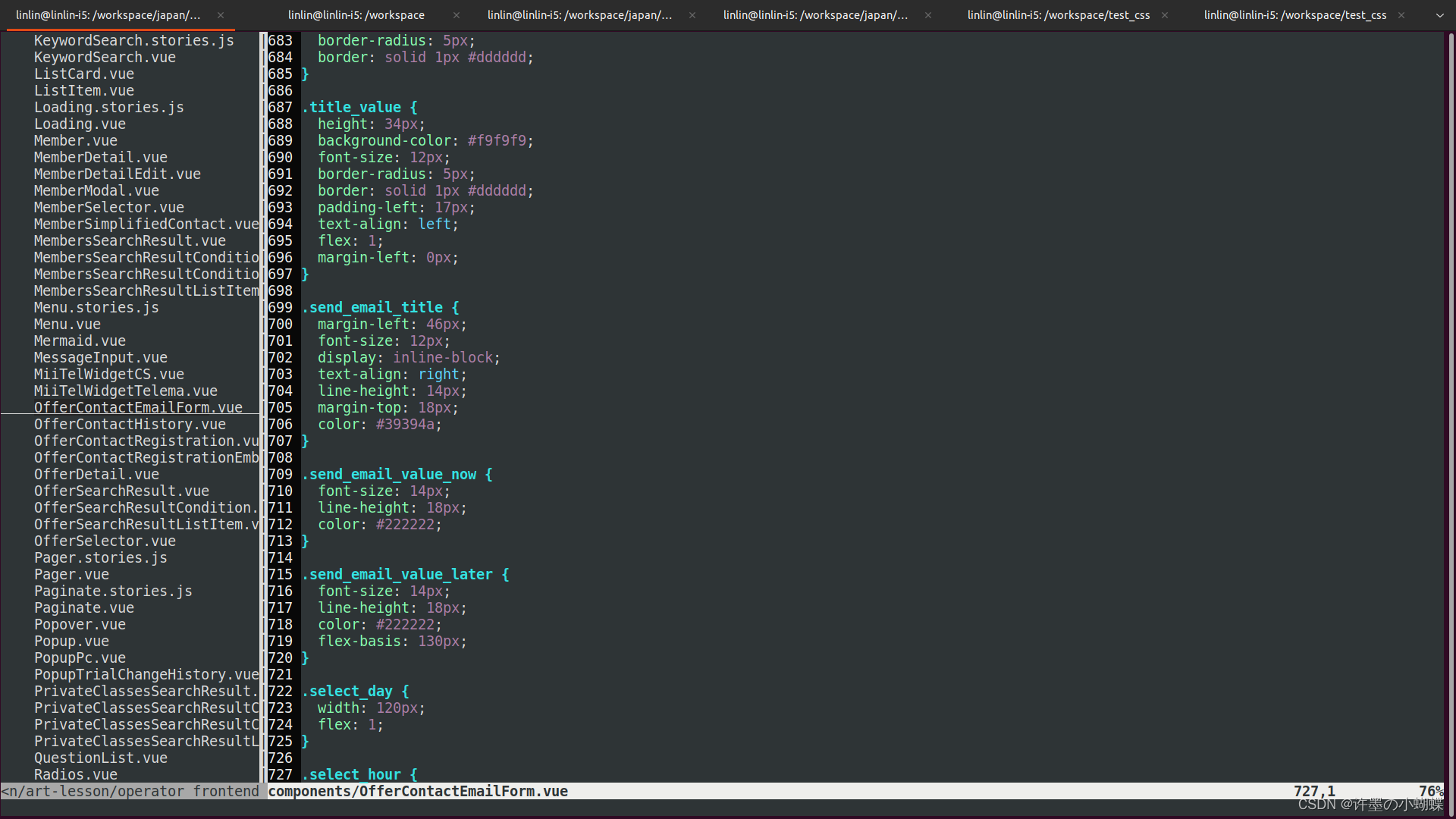Switch to the fifth tab /workspace/test_css

click(1058, 15)
